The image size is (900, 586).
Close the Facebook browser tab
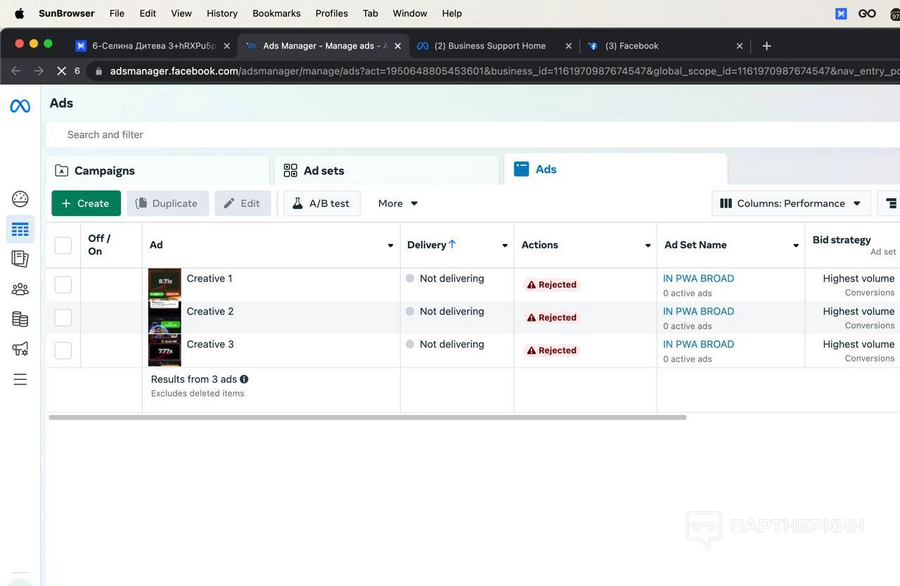pyautogui.click(x=739, y=46)
